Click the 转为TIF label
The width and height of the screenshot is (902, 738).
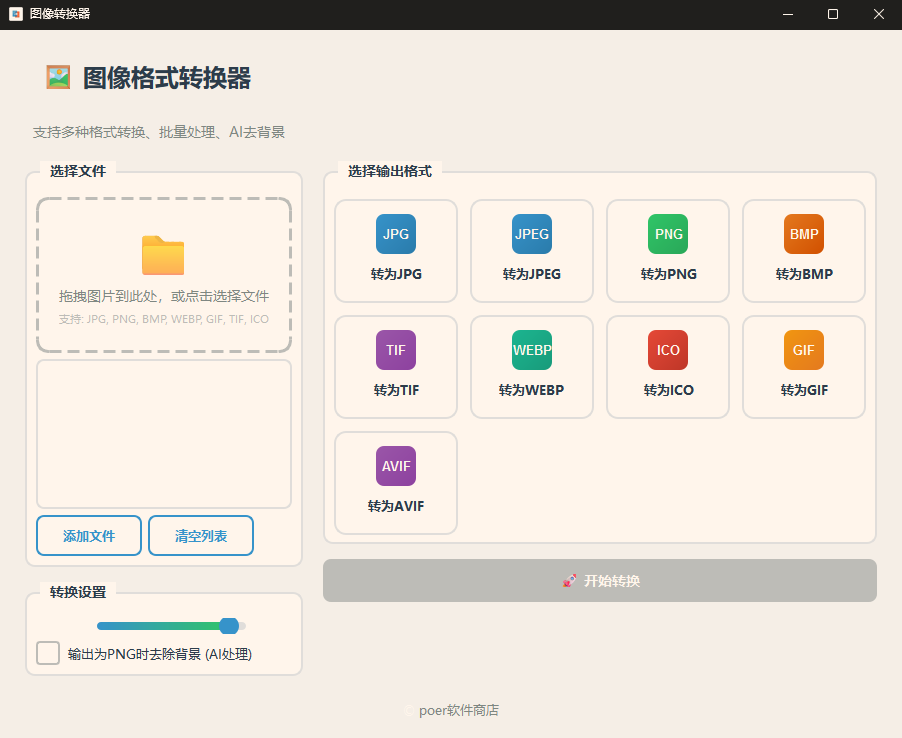pos(396,391)
